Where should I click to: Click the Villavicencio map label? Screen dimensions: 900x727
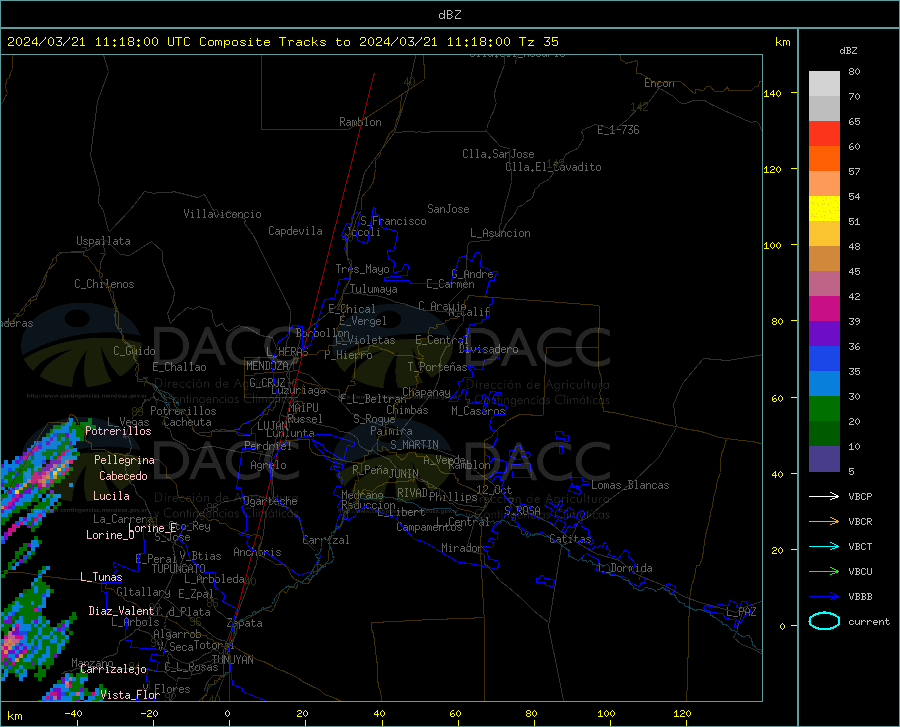coord(222,214)
